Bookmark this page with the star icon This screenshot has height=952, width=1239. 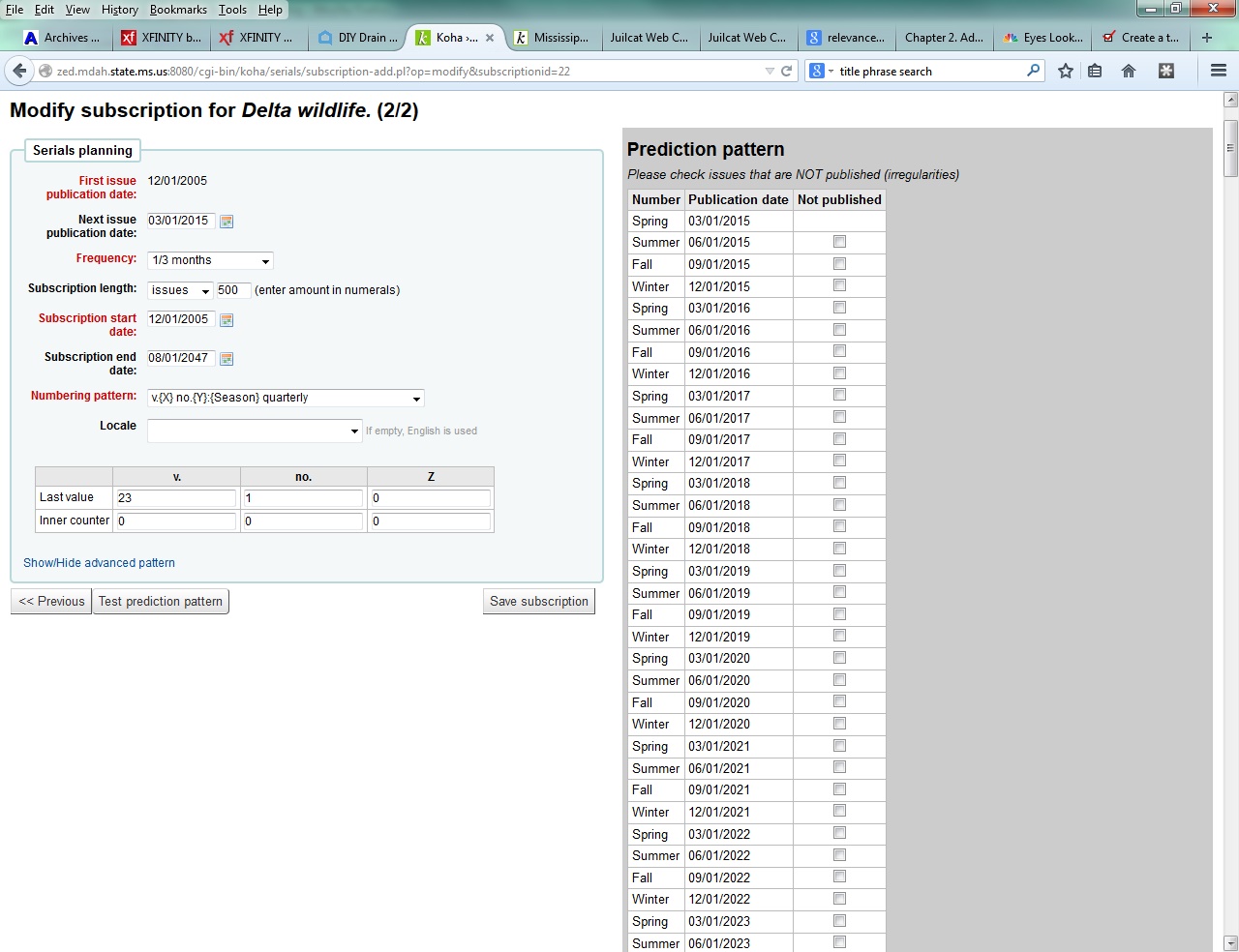click(1066, 71)
